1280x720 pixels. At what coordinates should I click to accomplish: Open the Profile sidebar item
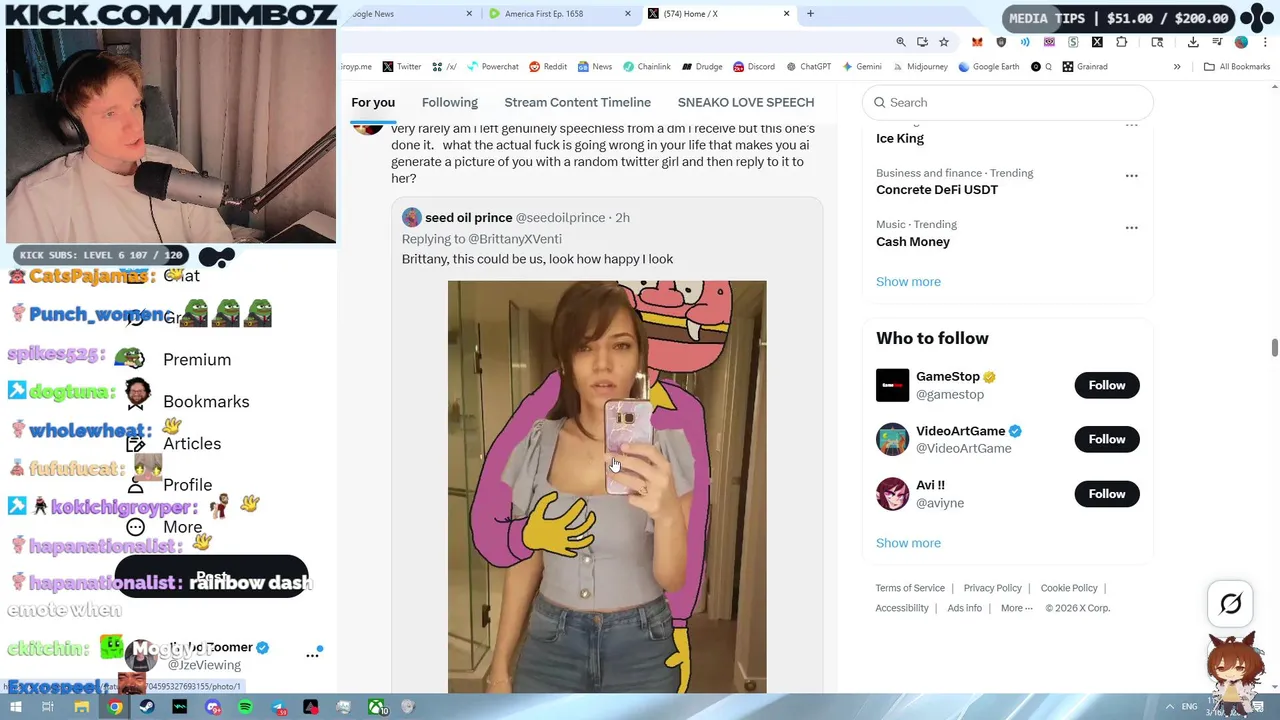pos(169,485)
